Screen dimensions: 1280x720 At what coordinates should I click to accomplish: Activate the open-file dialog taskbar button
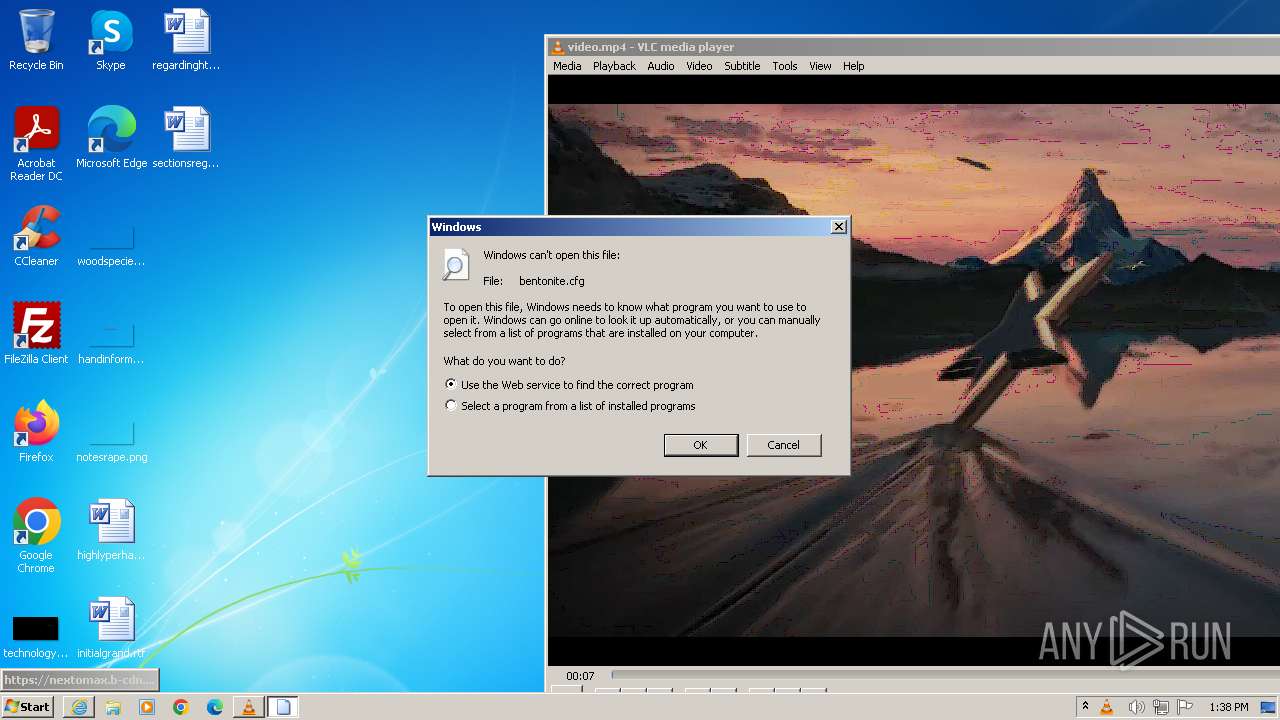pos(283,707)
